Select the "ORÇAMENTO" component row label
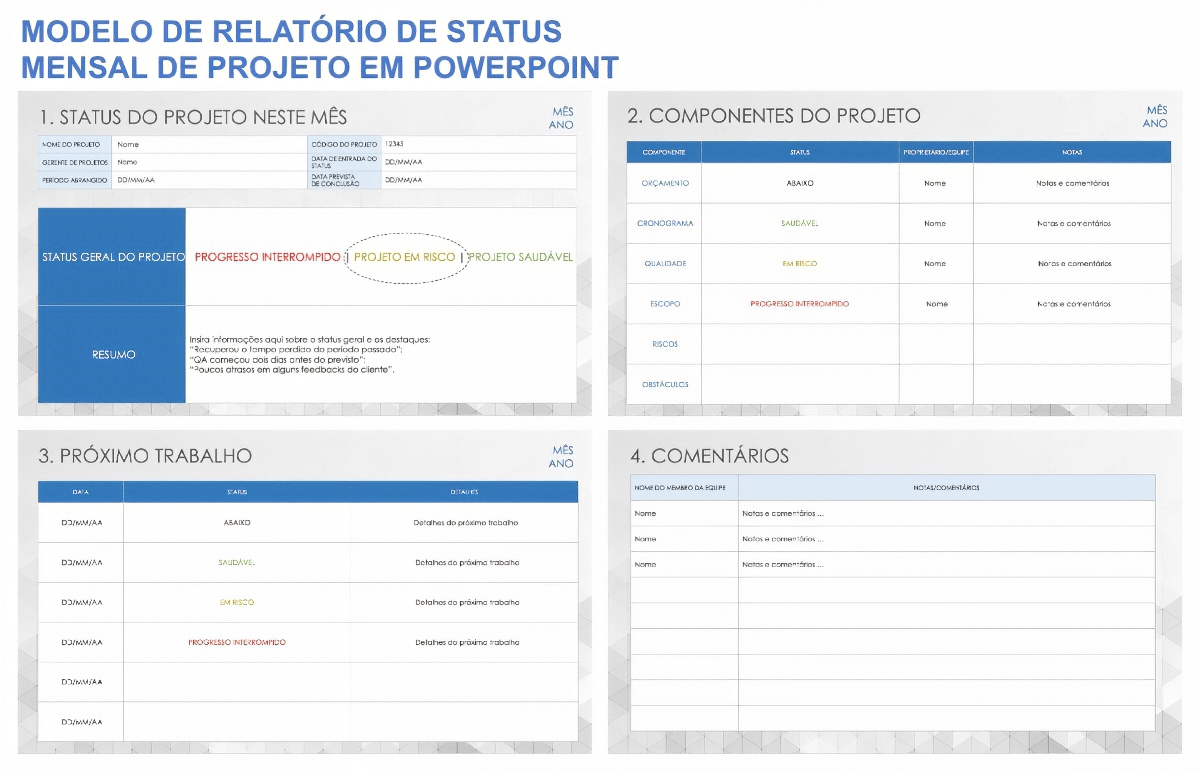This screenshot has height=772, width=1200. pos(664,183)
